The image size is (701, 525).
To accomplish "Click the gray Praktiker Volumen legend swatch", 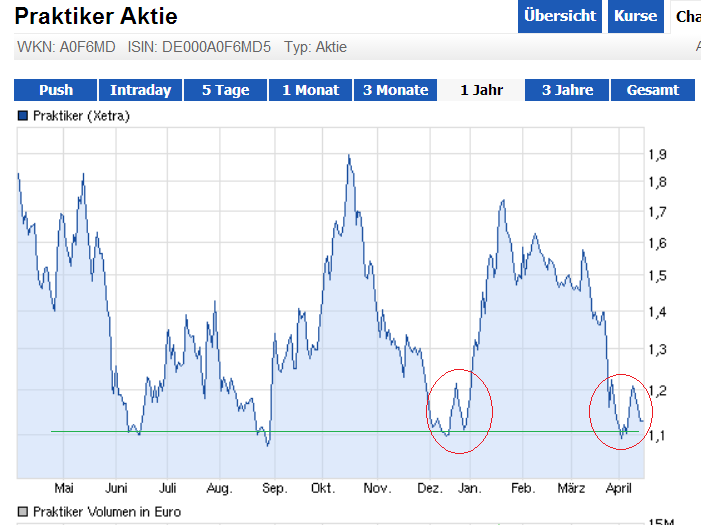I will (x=22, y=512).
